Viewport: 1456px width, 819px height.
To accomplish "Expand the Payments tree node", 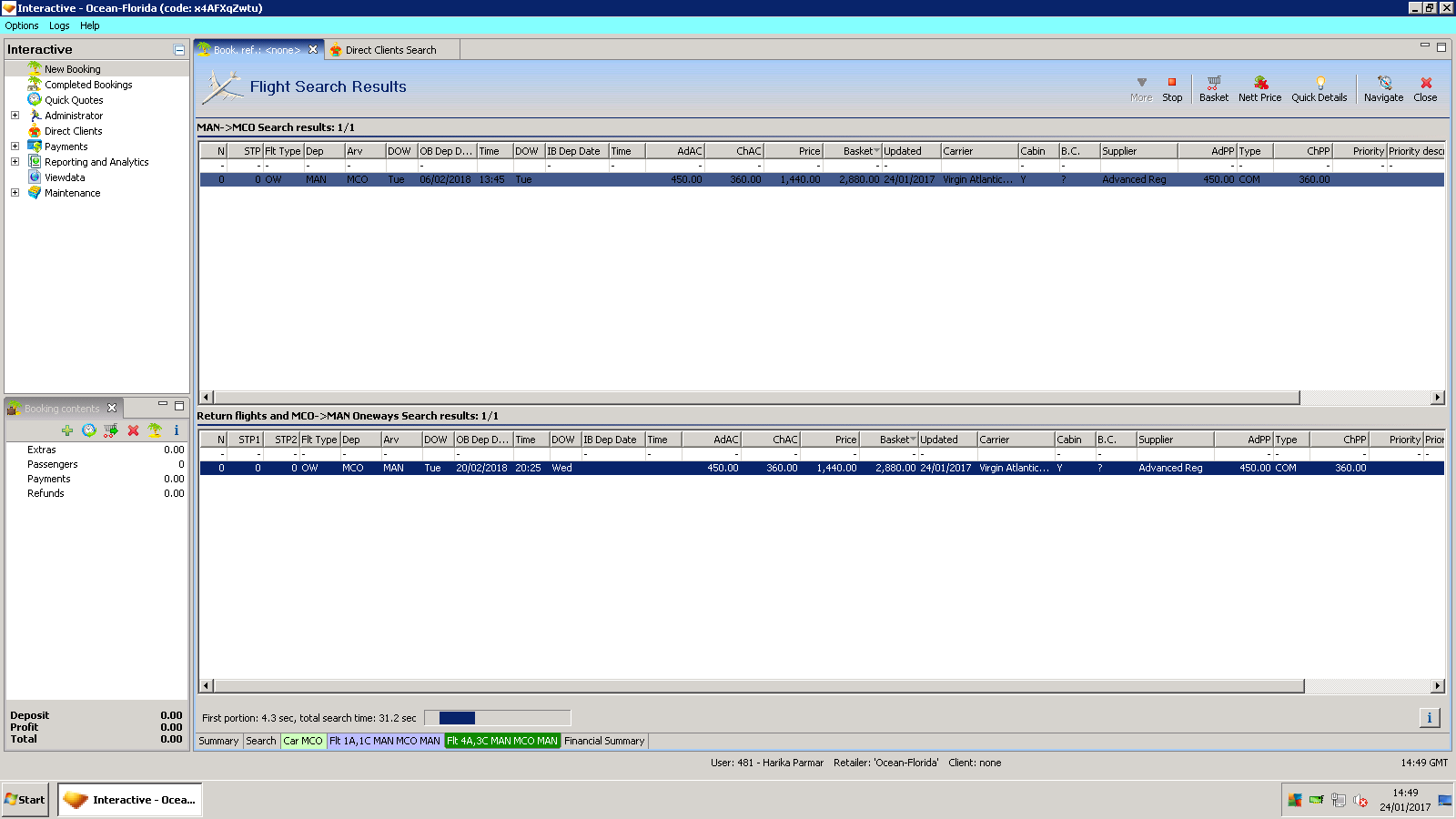I will (x=15, y=147).
